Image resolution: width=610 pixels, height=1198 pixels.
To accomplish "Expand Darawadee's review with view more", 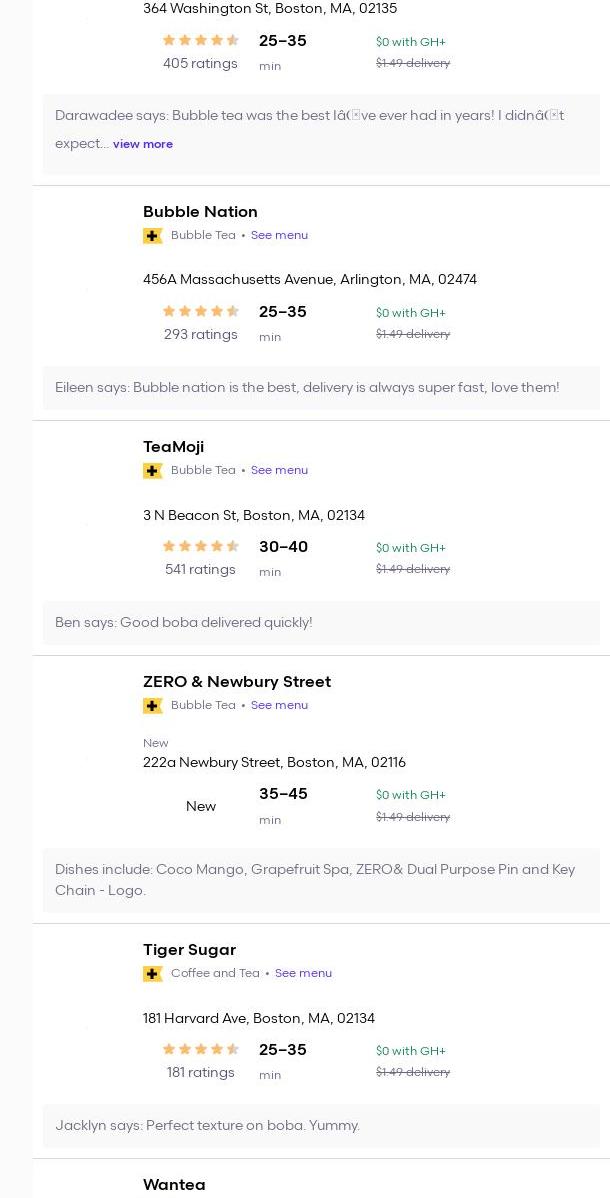I will [x=143, y=144].
